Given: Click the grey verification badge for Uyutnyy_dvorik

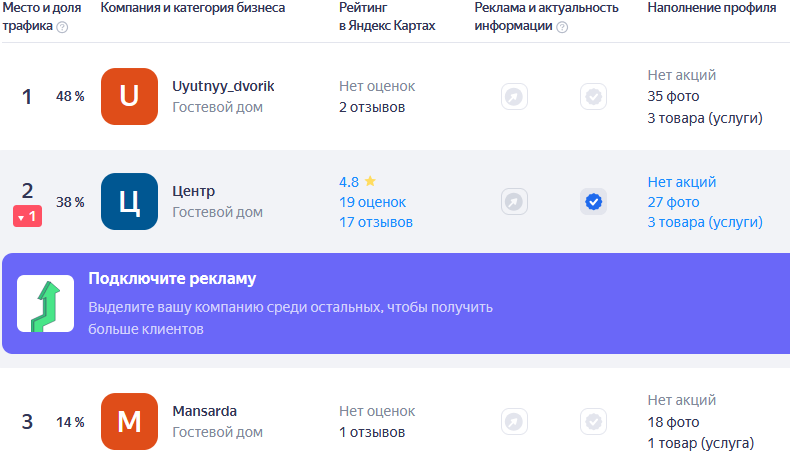Looking at the screenshot, I should [x=594, y=96].
